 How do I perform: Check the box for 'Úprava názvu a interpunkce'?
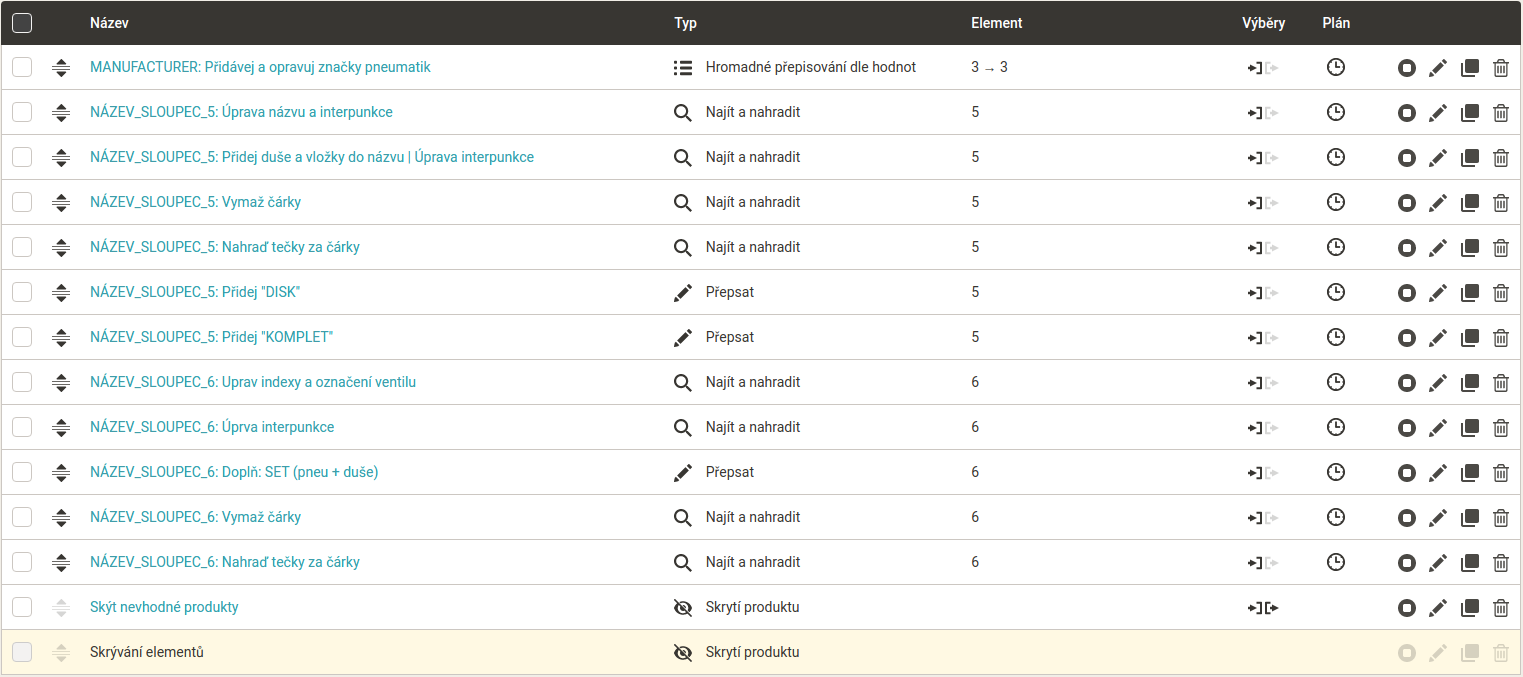22,112
